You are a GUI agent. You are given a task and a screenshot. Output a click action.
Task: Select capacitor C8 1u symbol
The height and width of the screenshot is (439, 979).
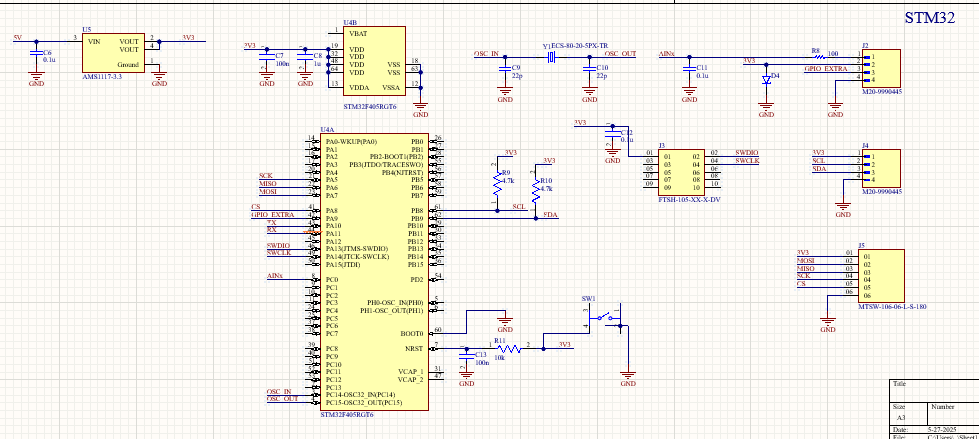point(305,57)
